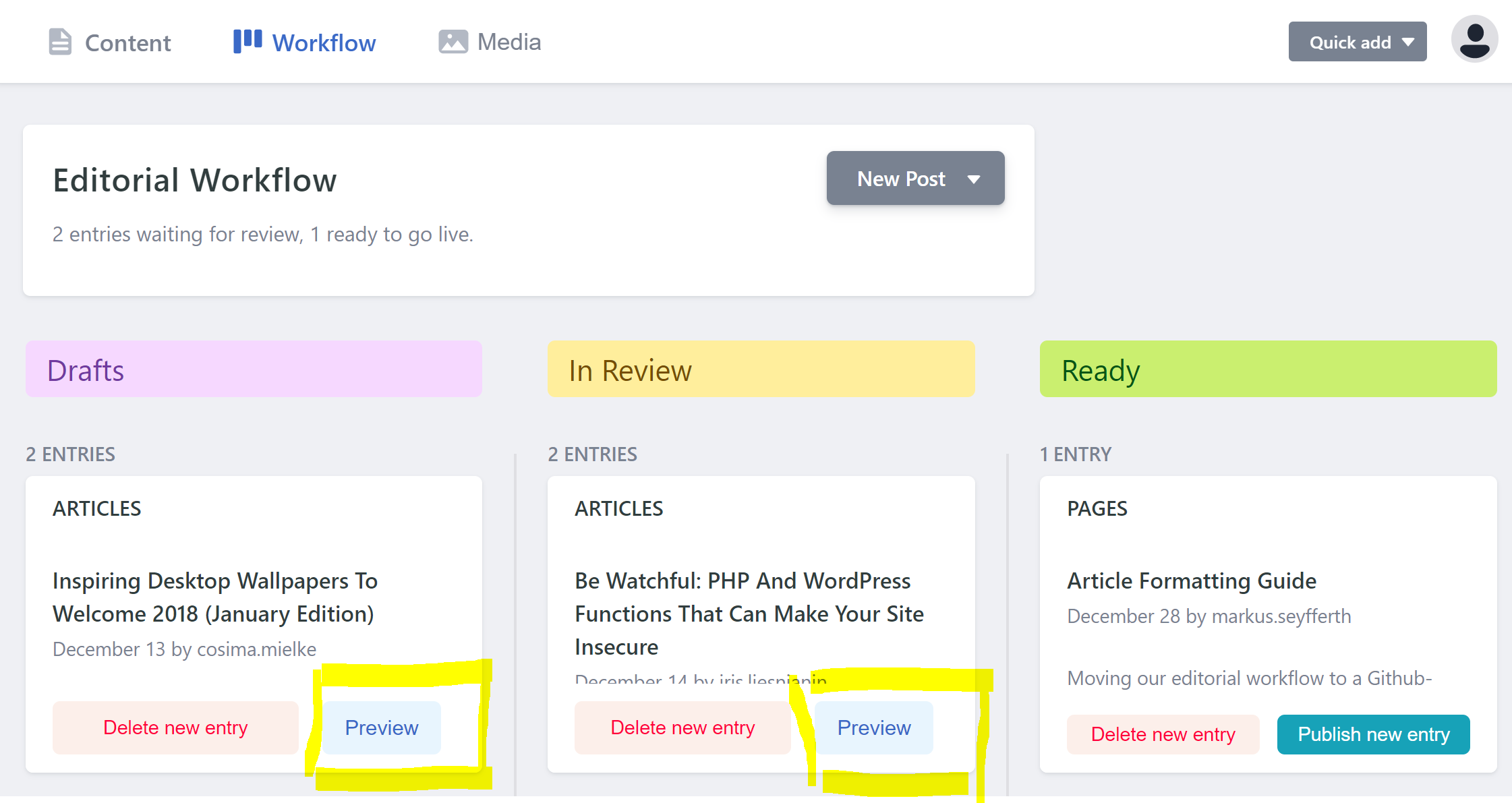Delete the Article Formatting Guide entry
1512x803 pixels.
click(x=1163, y=734)
